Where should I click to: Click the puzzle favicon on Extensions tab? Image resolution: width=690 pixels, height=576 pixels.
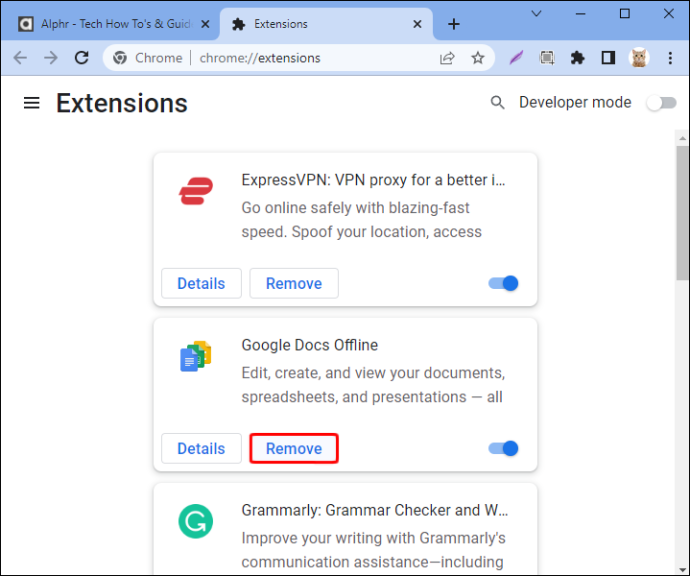tap(238, 24)
